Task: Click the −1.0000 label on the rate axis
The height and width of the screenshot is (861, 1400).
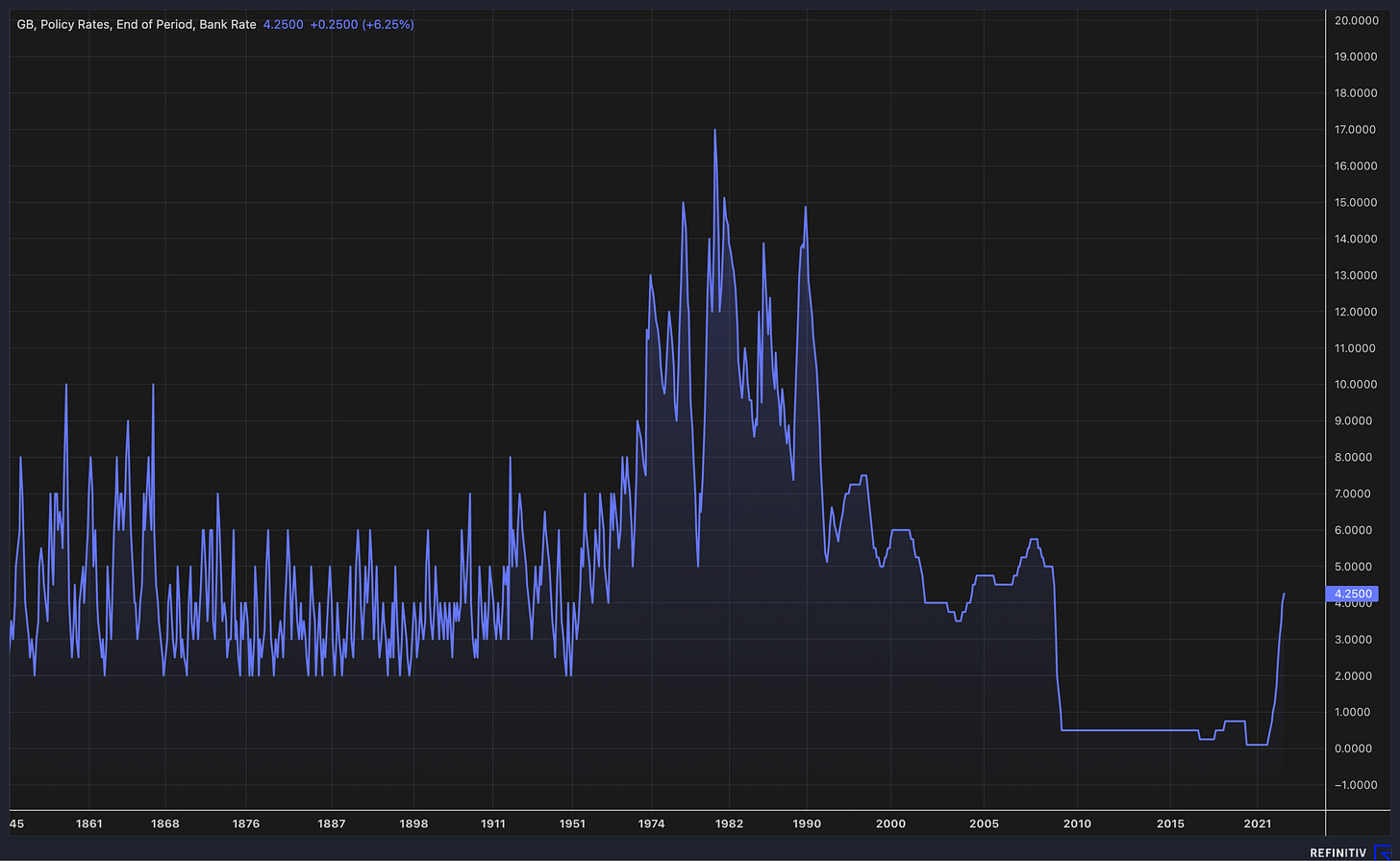Action: (1356, 786)
